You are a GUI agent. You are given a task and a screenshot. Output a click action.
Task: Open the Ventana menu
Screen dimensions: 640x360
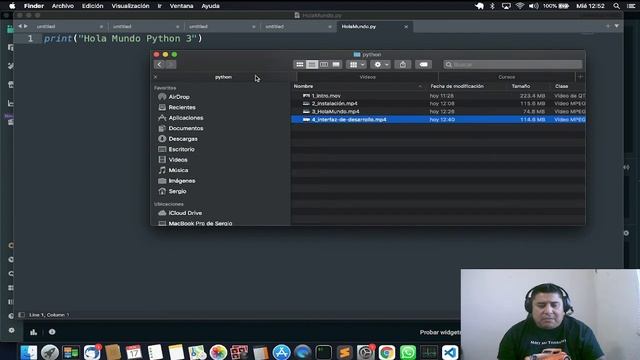(x=181, y=6)
